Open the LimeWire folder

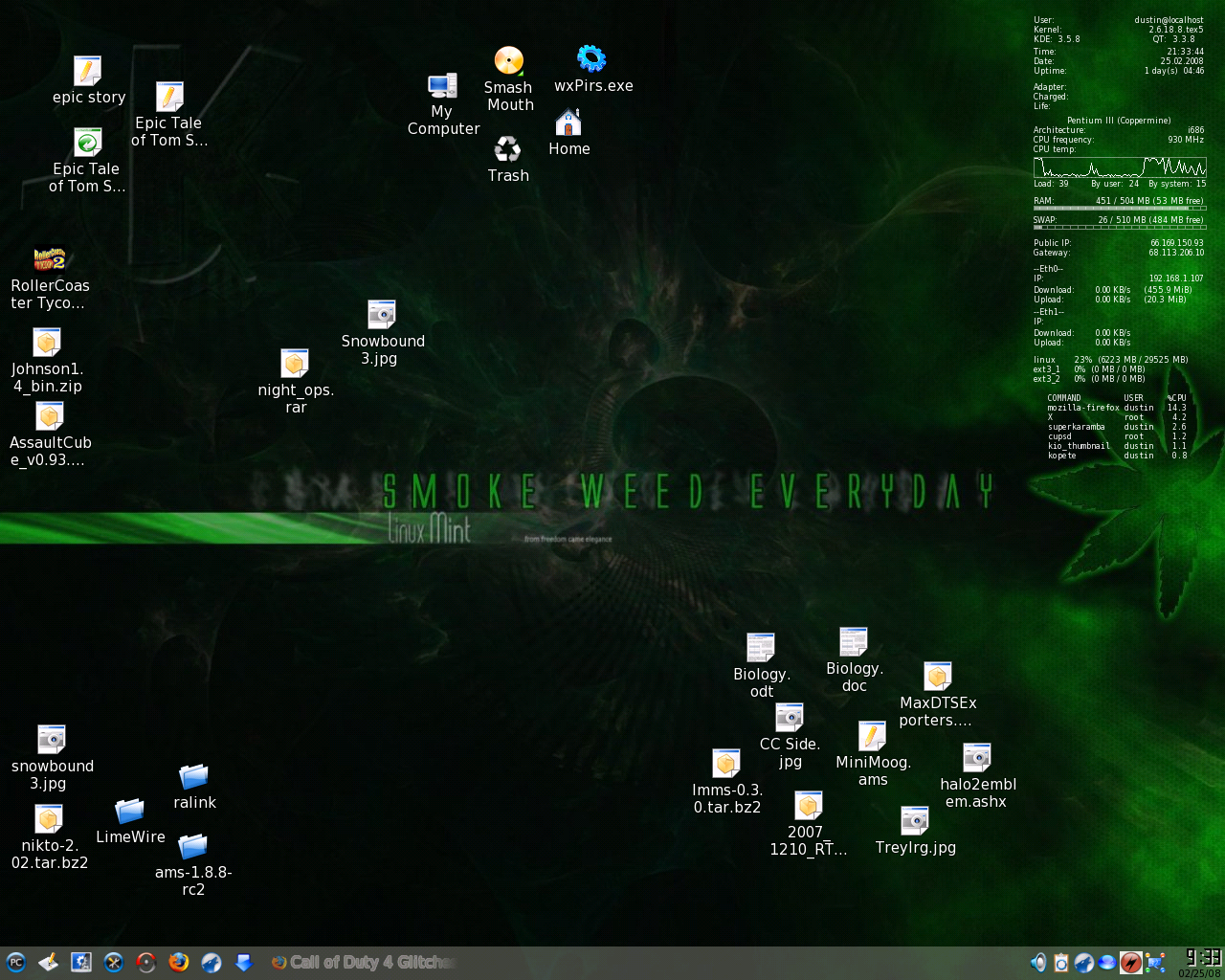click(x=130, y=812)
